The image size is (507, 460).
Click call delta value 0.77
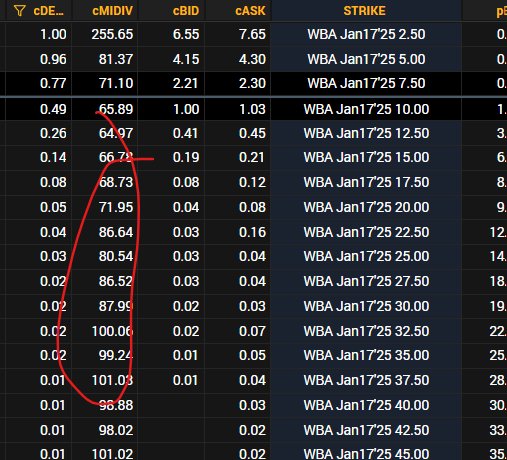(x=53, y=83)
